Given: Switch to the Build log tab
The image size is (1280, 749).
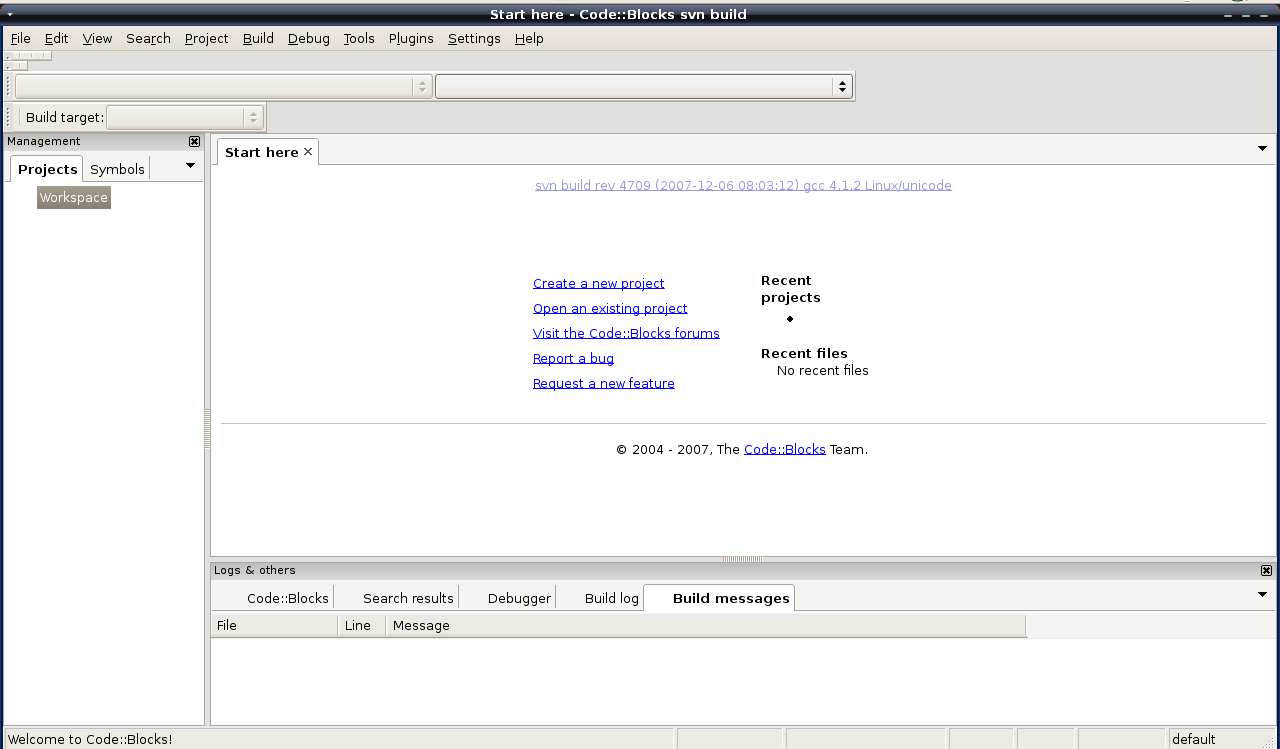Looking at the screenshot, I should tap(611, 598).
